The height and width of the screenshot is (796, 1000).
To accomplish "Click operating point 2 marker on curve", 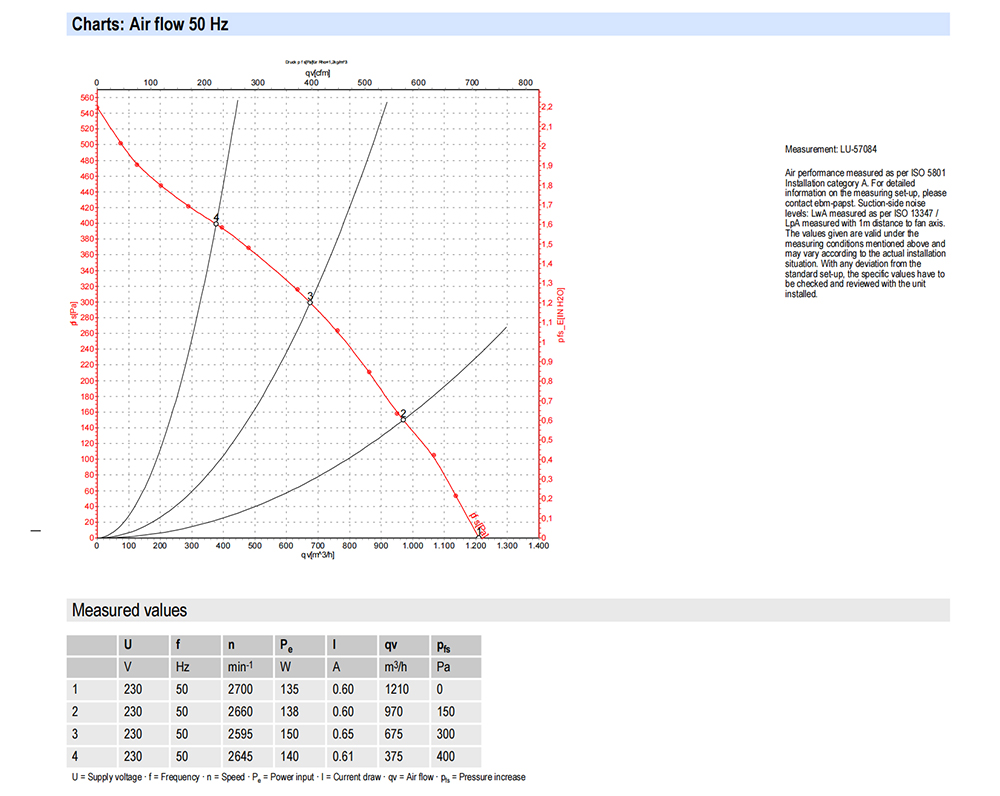I will coord(403,419).
